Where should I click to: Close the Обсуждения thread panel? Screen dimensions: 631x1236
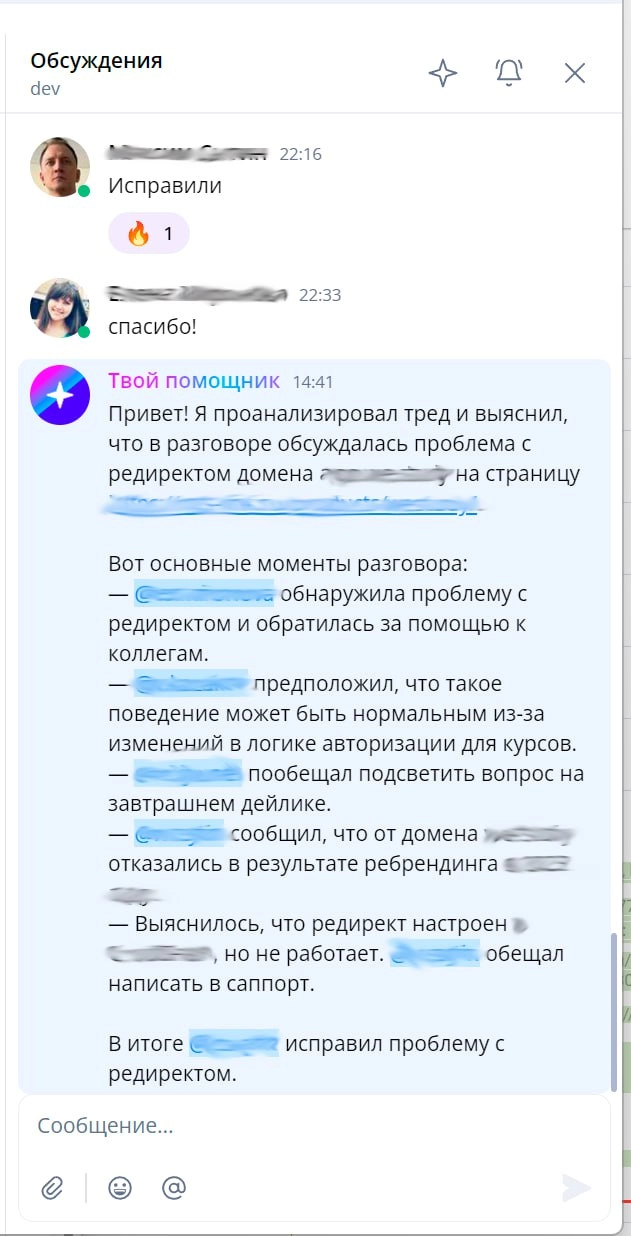[575, 73]
